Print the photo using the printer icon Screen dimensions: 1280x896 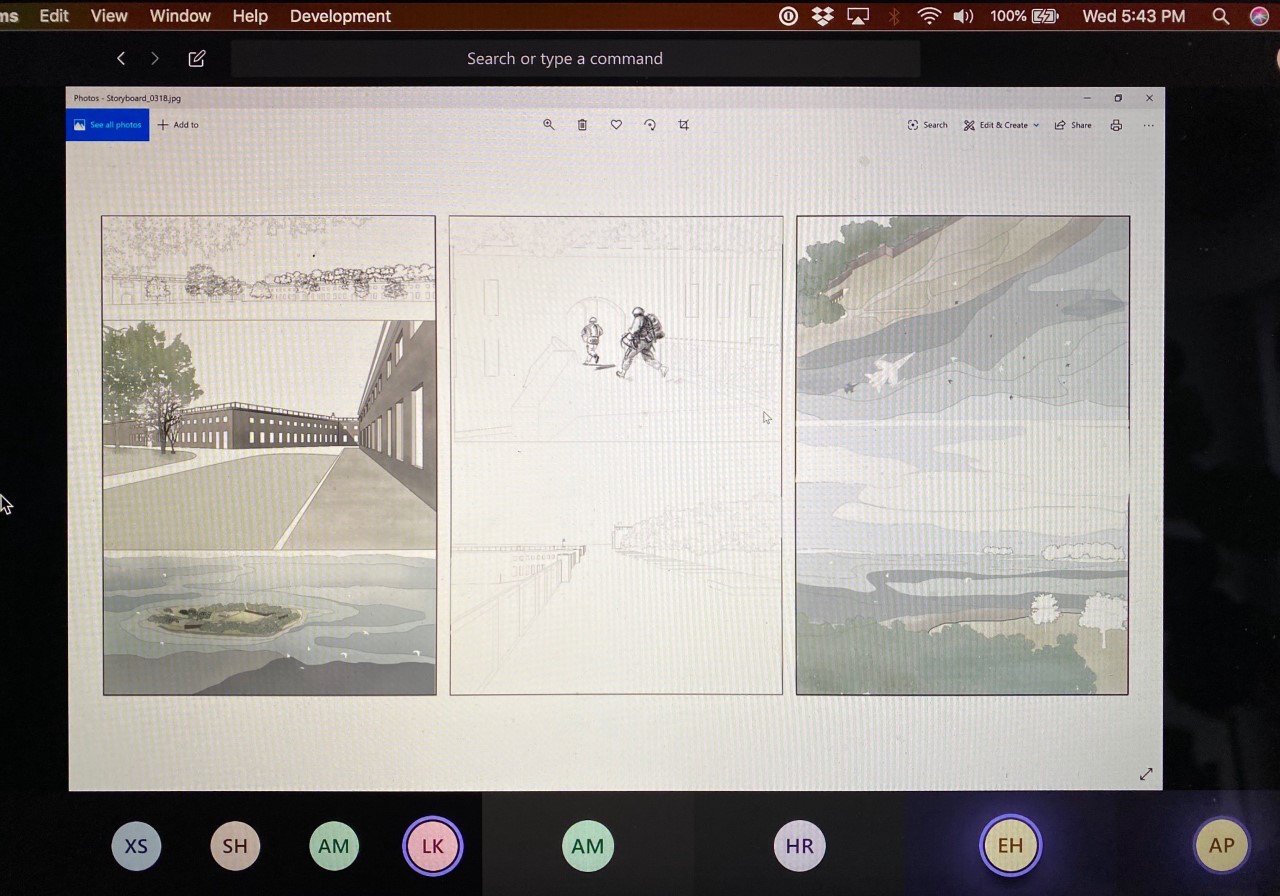[1116, 125]
